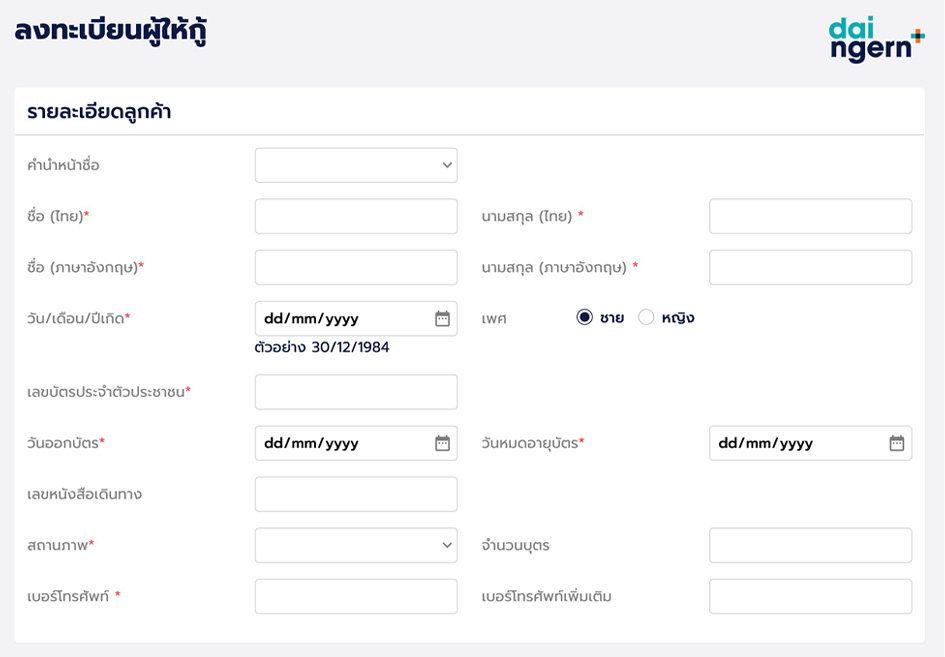
Task: Click the ชื่อ (ไทย) input field
Action: pos(356,216)
